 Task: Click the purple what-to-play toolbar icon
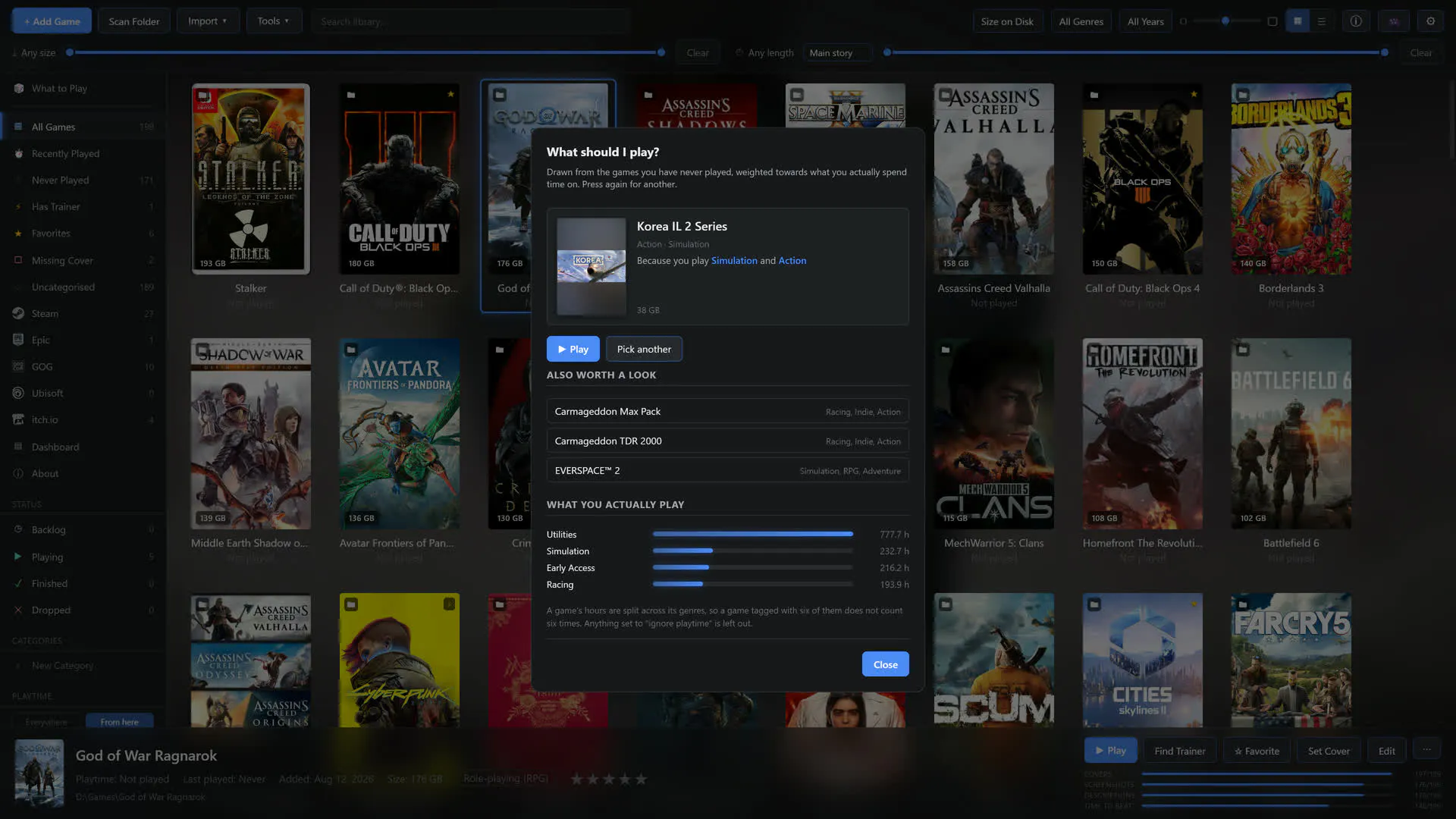click(x=1394, y=21)
